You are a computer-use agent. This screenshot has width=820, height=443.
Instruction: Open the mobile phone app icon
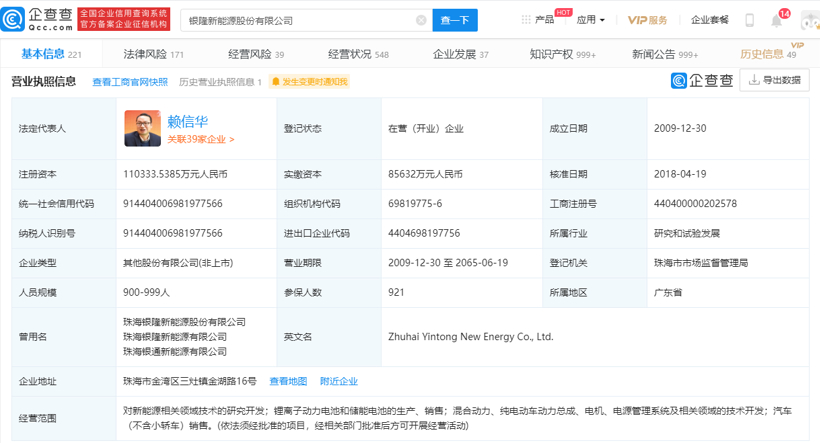(749, 20)
